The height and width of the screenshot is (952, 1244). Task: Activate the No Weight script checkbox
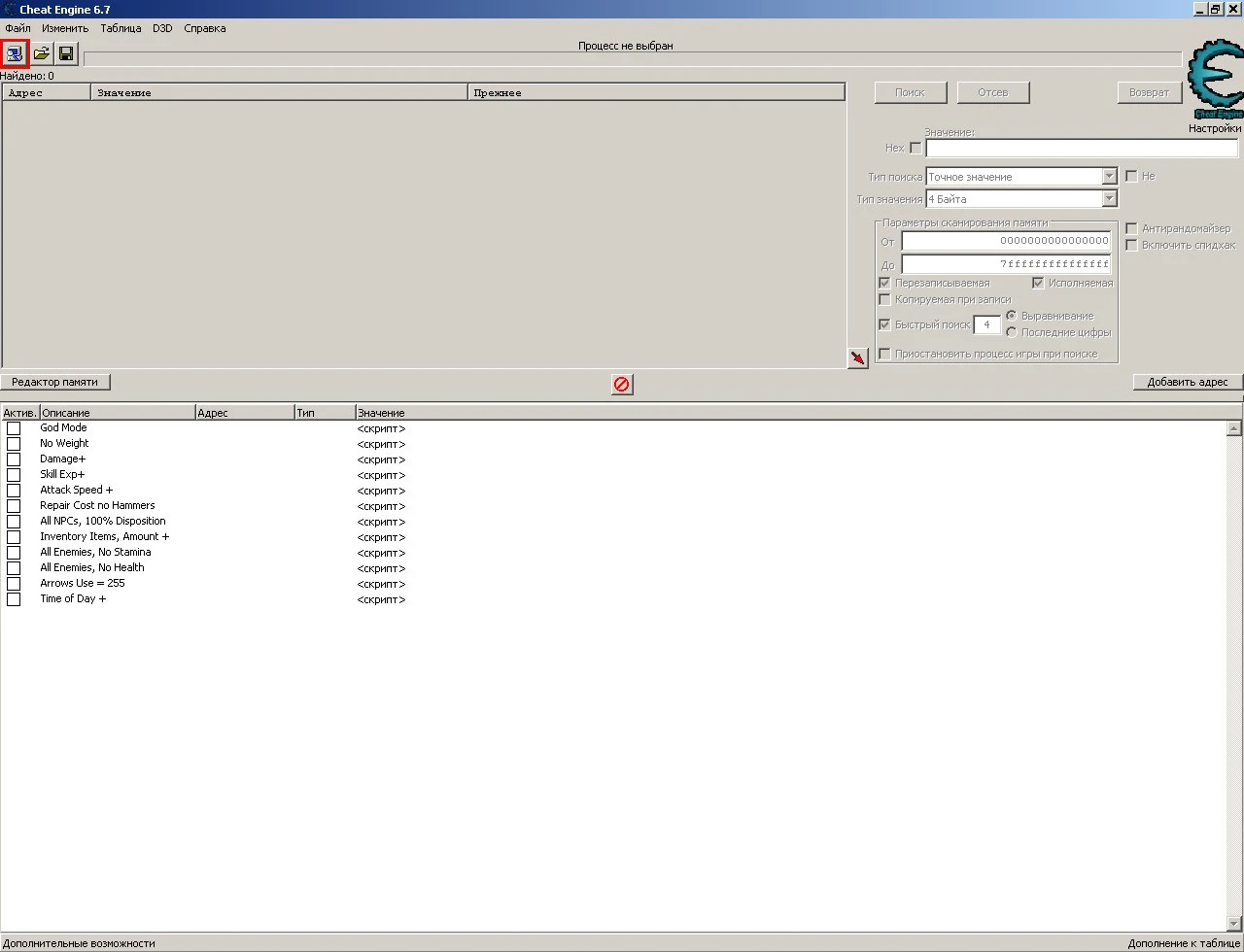[x=14, y=444]
